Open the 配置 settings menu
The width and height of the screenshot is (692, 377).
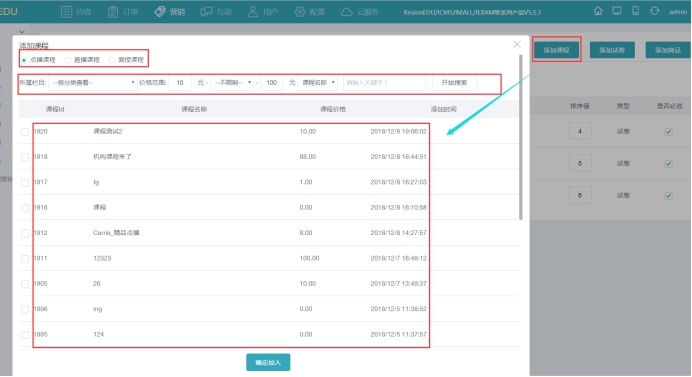tap(309, 12)
